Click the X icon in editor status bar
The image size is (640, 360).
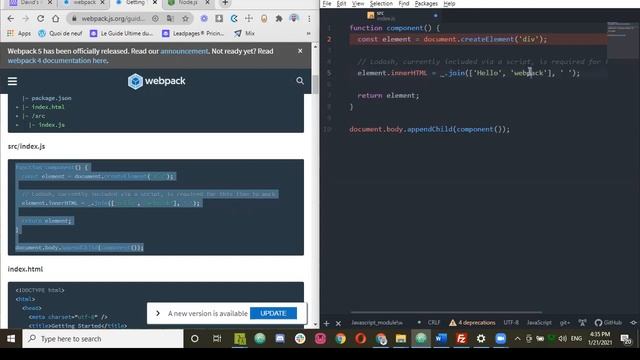(338, 323)
